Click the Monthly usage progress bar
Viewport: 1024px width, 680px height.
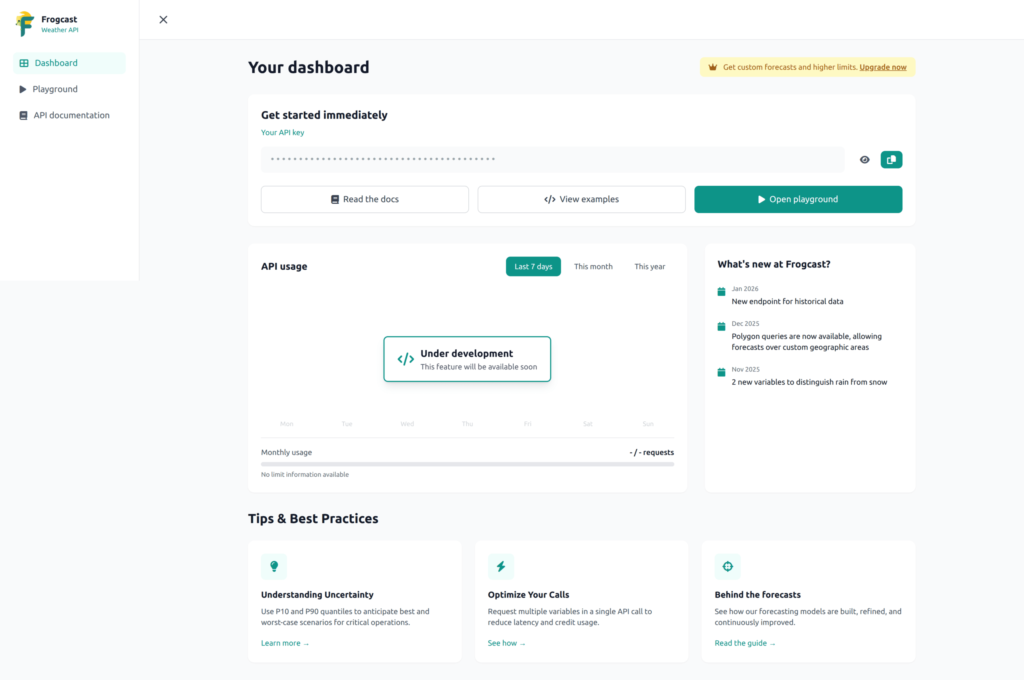(x=467, y=464)
